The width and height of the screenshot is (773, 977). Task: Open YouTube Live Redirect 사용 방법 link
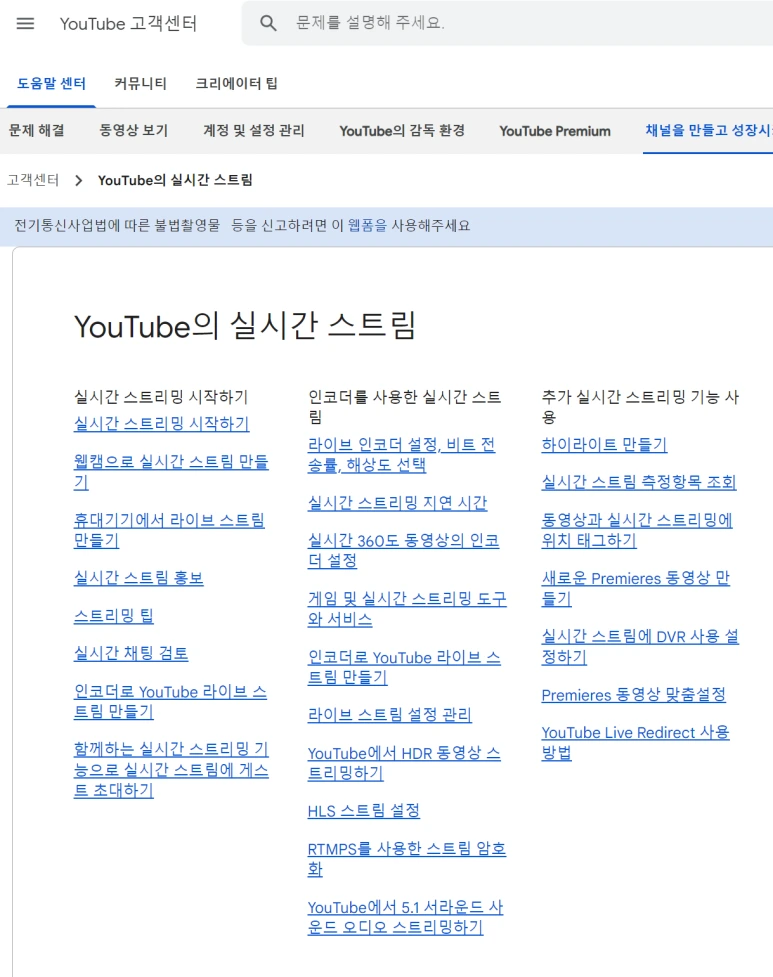[635, 742]
